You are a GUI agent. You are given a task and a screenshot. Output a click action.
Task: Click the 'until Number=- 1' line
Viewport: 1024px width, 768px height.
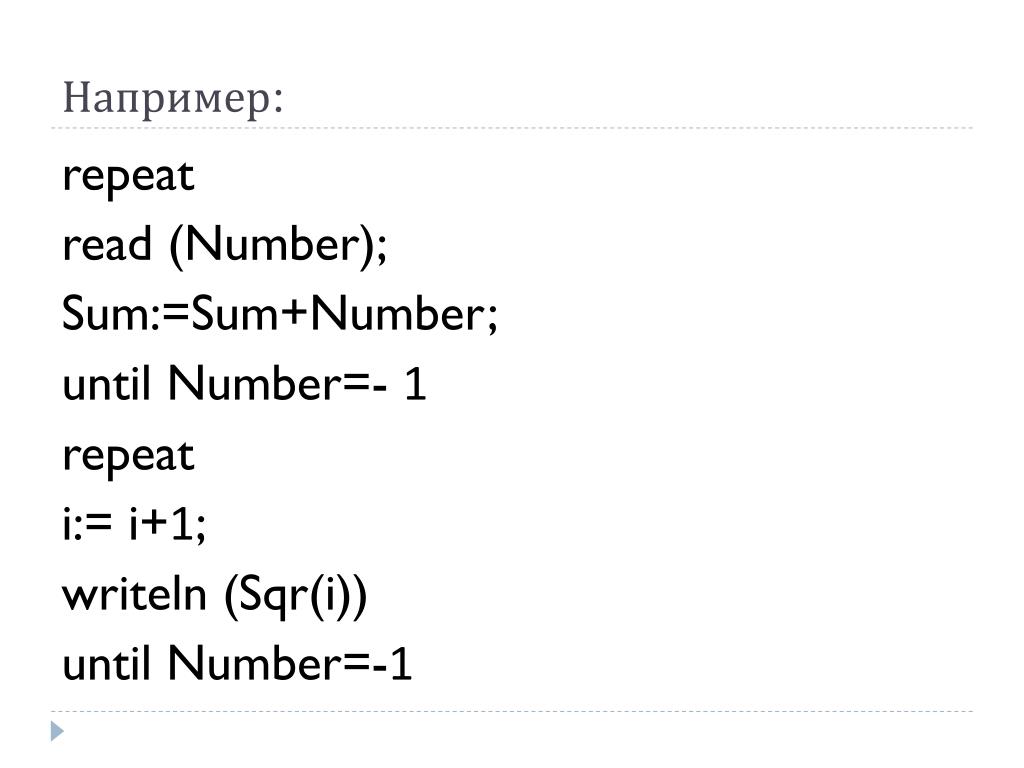pos(244,383)
